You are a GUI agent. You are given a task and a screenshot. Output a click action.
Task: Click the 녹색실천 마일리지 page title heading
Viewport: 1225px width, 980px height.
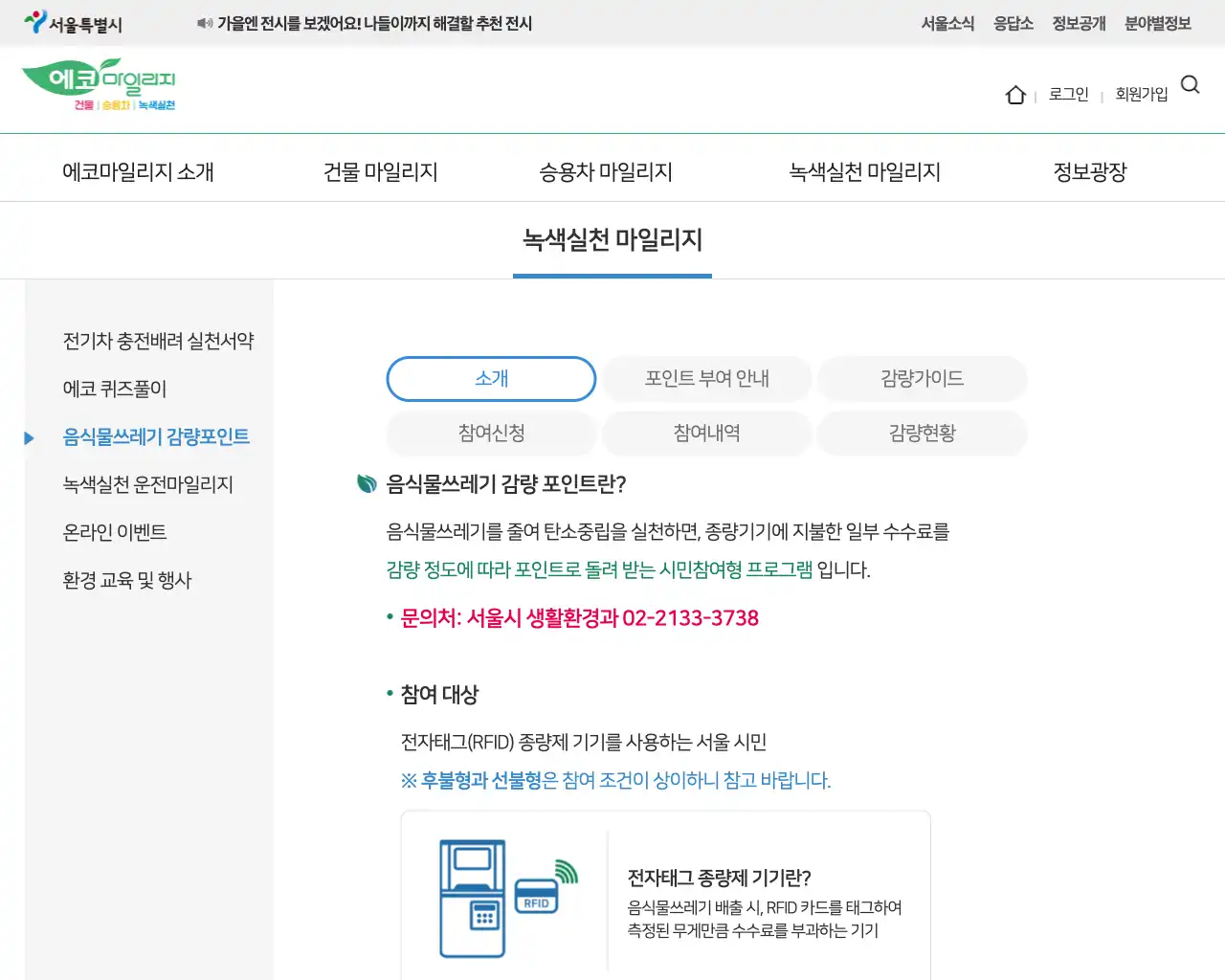click(612, 239)
